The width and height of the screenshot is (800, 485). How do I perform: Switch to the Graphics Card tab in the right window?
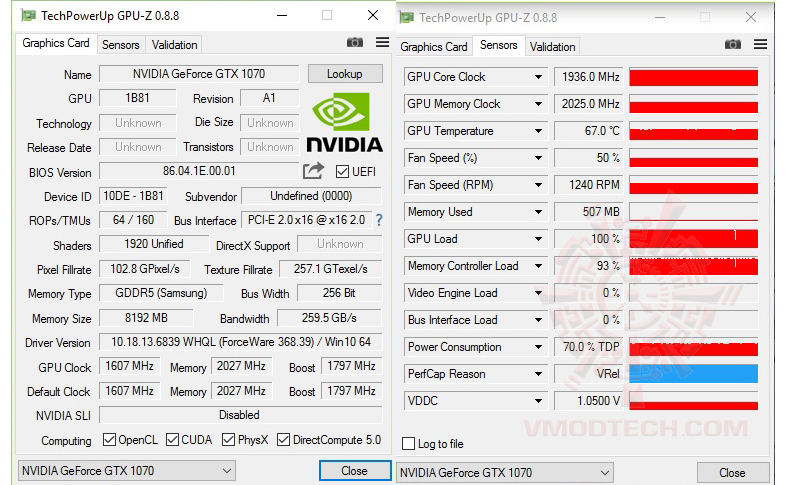coord(434,47)
